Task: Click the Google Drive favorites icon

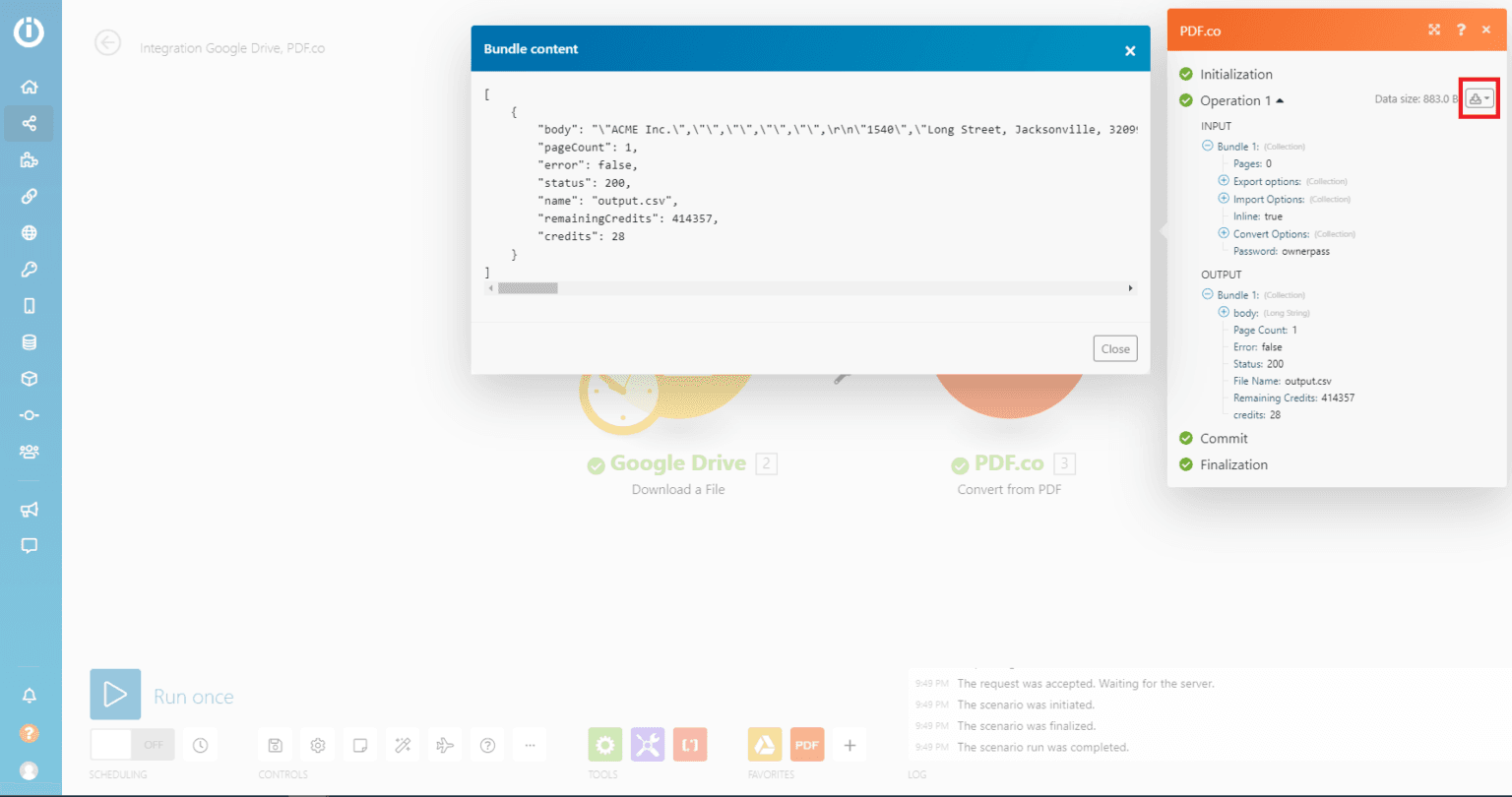Action: click(765, 745)
